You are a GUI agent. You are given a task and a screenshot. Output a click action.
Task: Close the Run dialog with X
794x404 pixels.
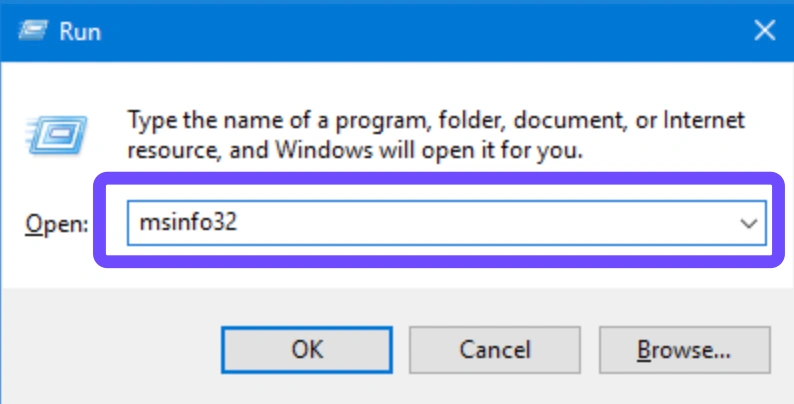pos(764,30)
